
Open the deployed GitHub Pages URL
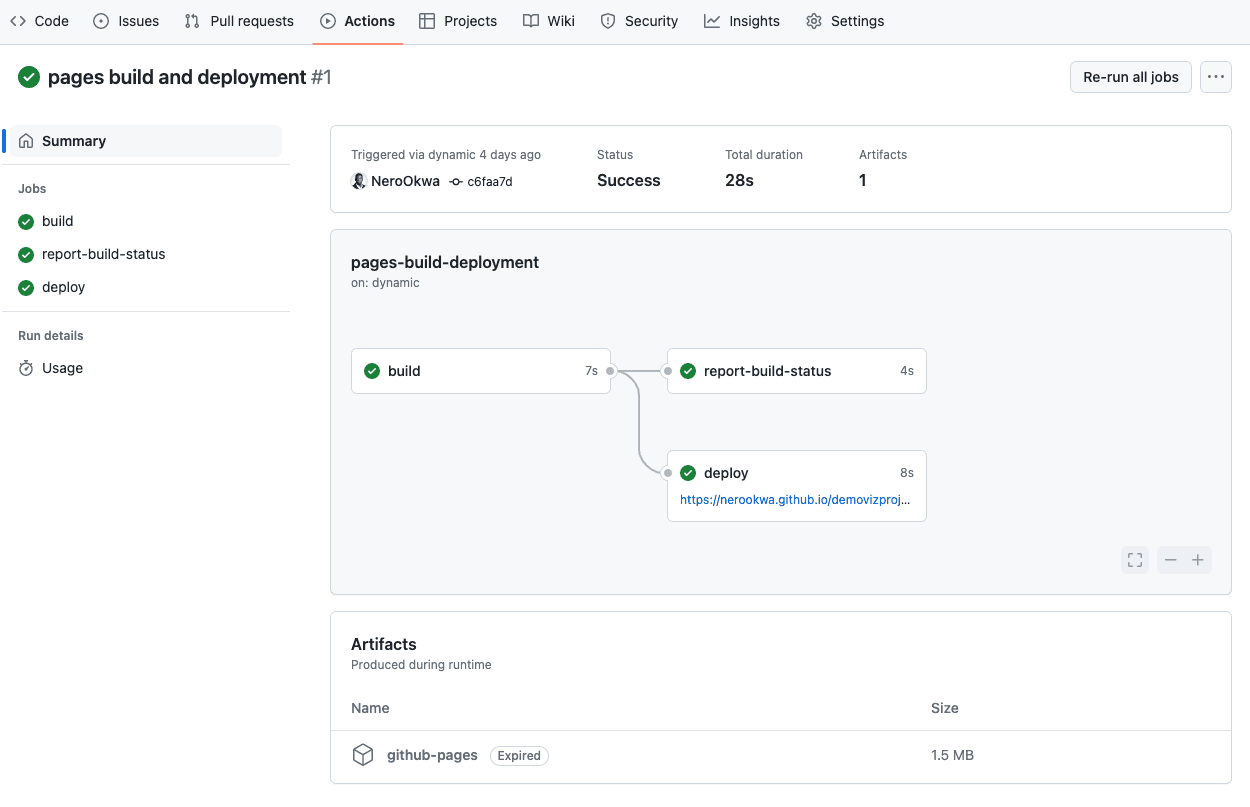pos(795,500)
